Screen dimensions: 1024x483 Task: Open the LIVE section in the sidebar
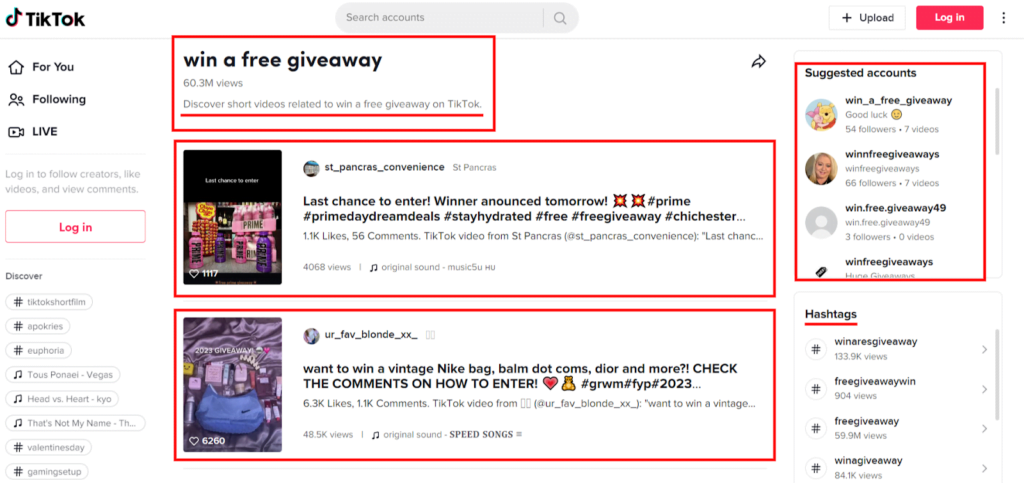(33, 132)
